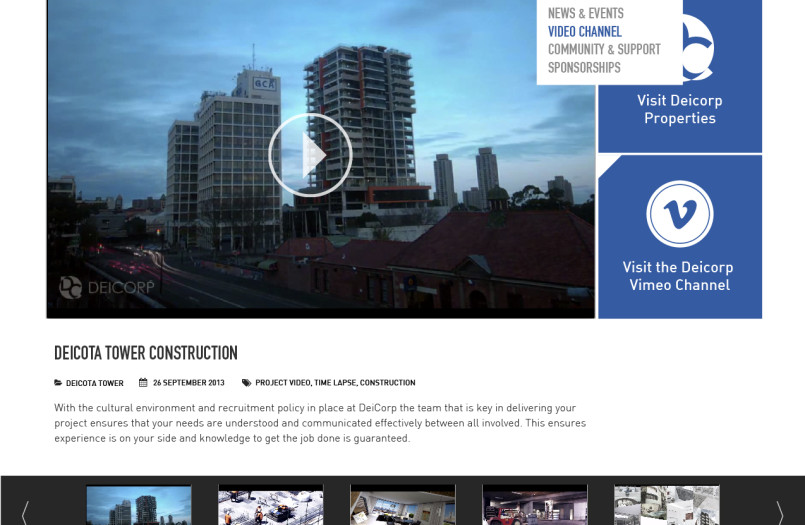
Task: Open the Community & Support menu item
Action: (x=603, y=50)
